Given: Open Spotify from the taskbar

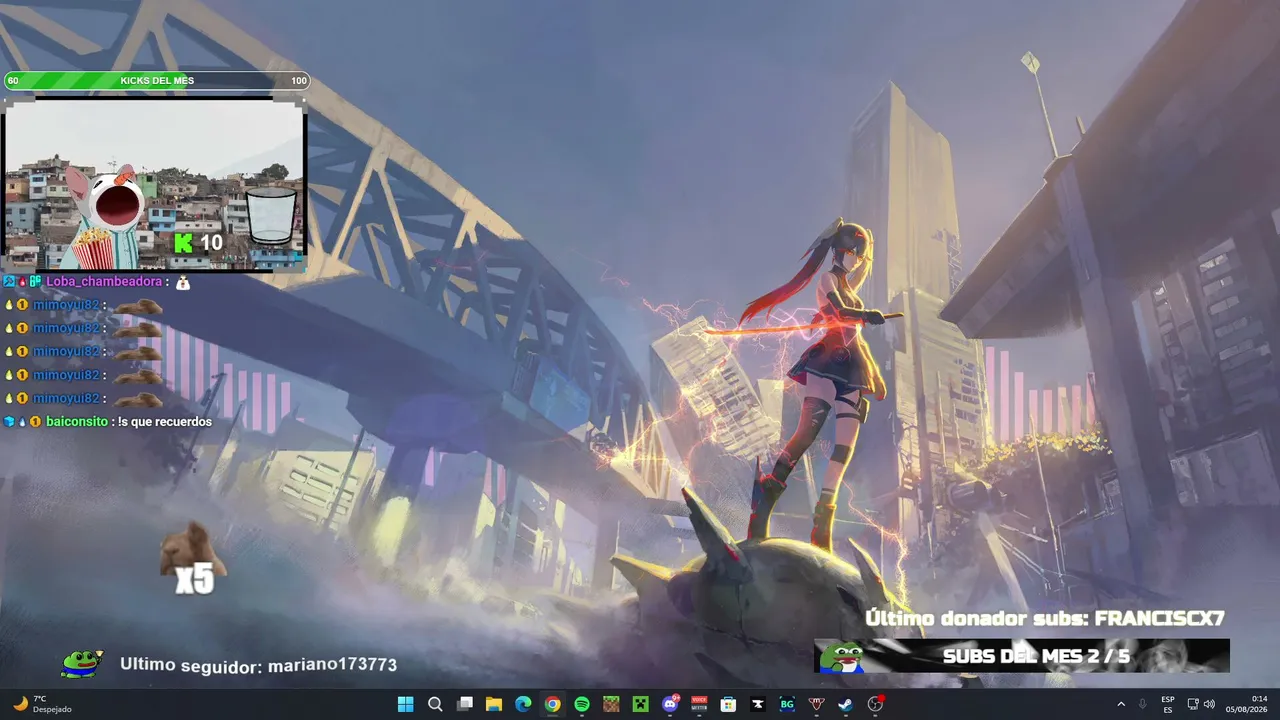Looking at the screenshot, I should (582, 704).
